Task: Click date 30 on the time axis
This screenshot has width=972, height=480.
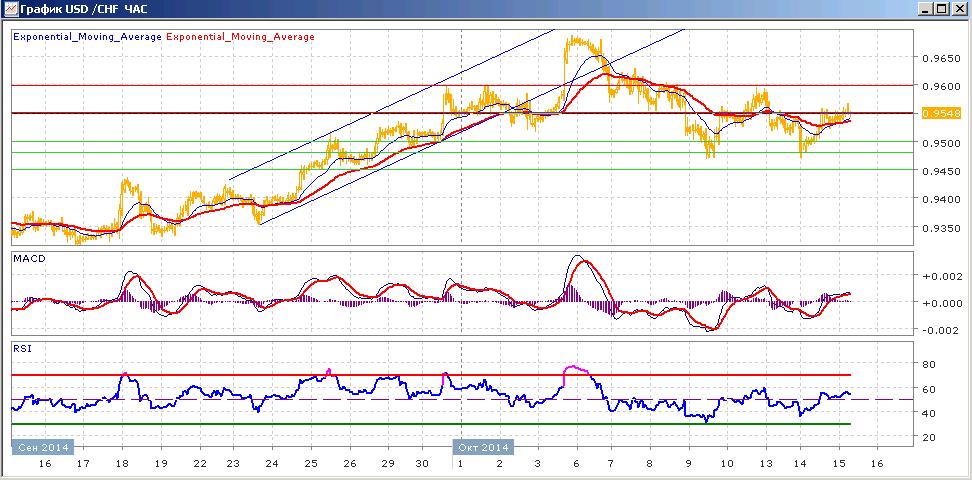Action: [x=422, y=464]
